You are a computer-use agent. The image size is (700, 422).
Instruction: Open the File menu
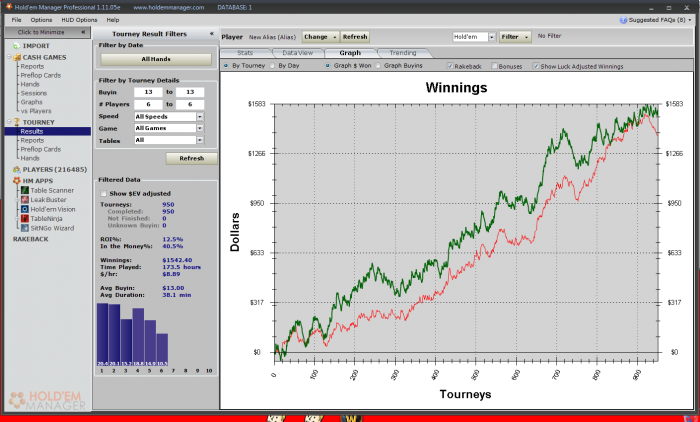17,20
